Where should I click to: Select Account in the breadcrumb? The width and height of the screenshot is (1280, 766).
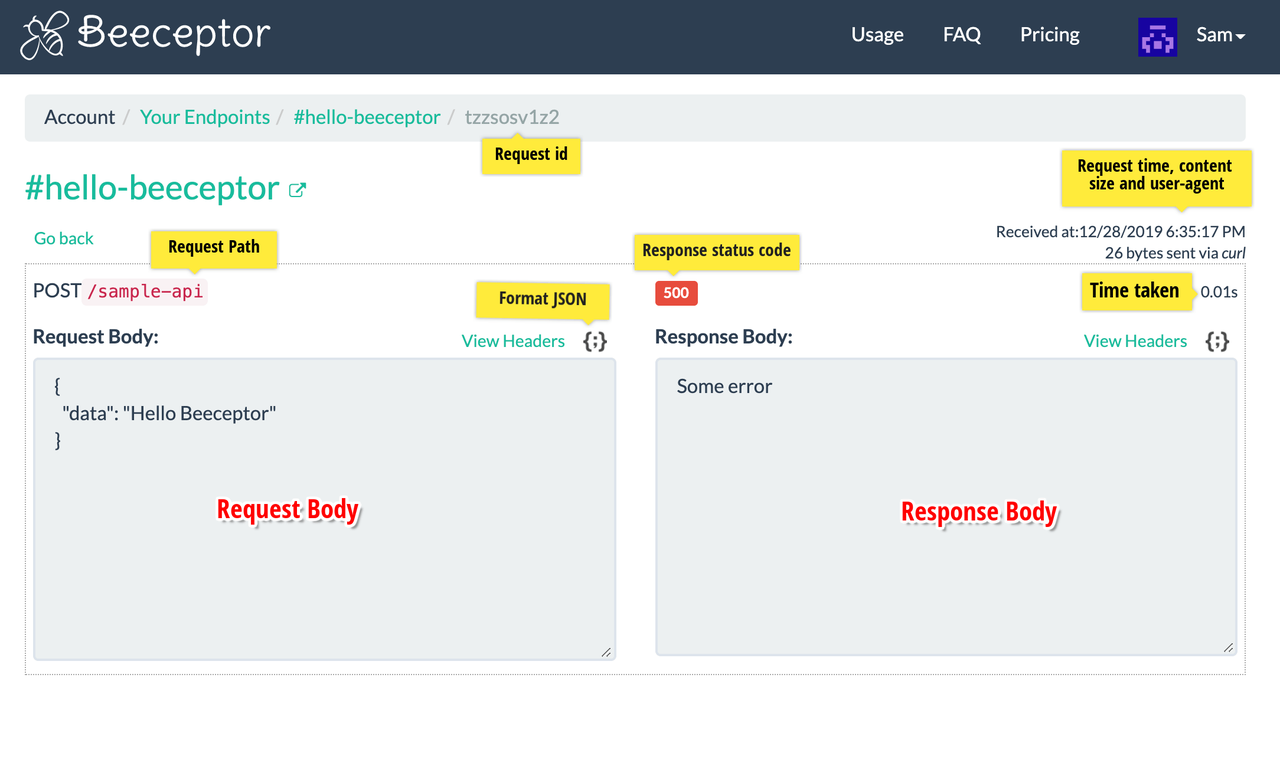click(80, 117)
